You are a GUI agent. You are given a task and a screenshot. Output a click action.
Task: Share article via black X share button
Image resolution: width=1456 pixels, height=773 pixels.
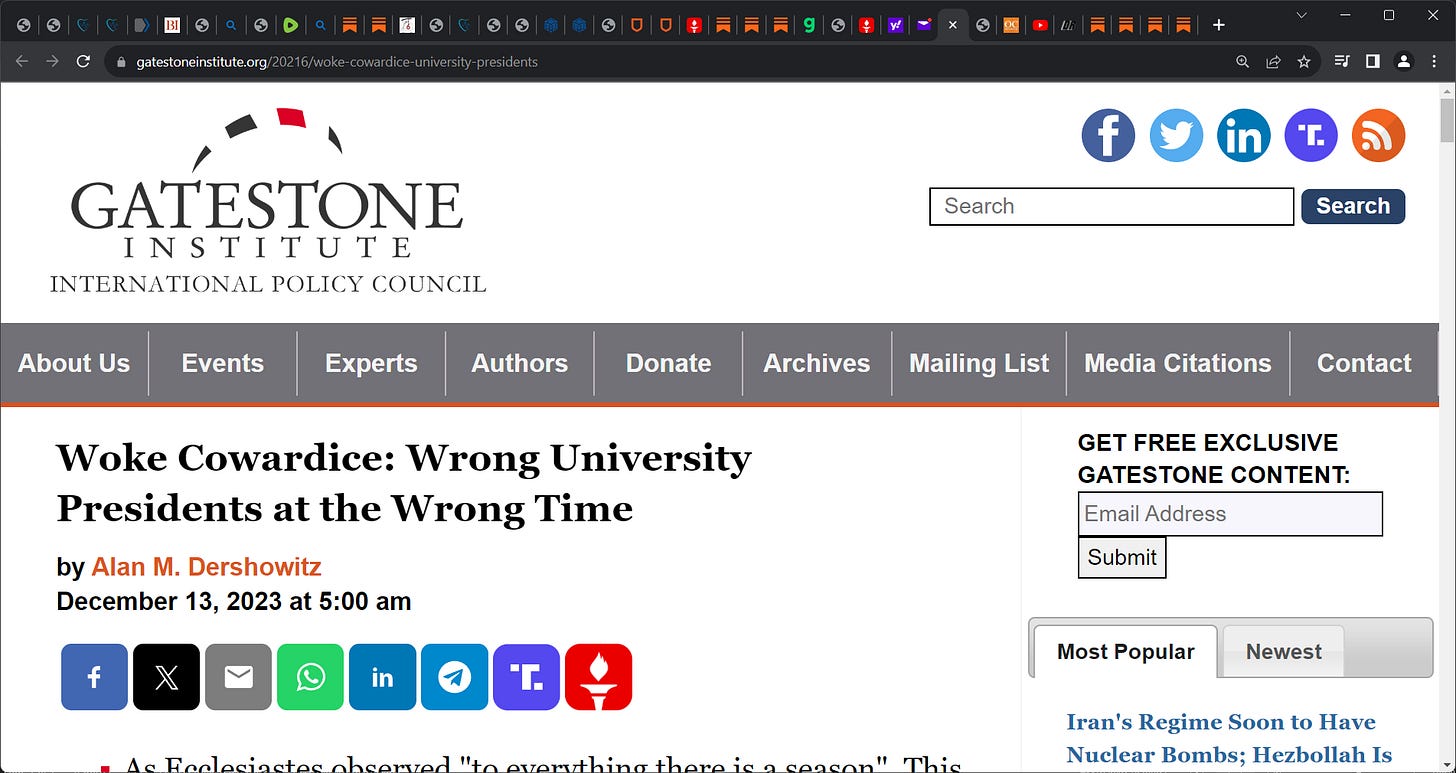166,677
